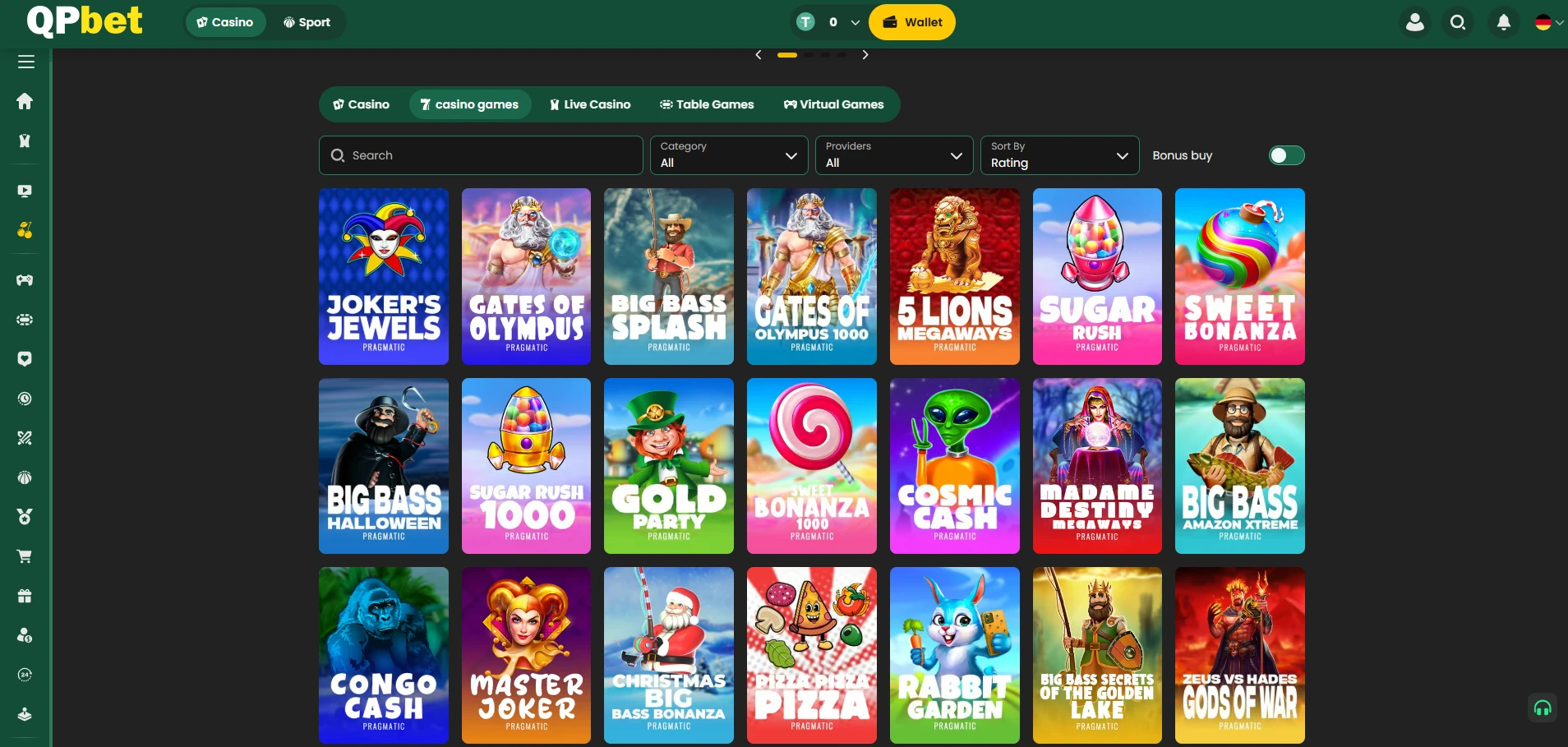Open Sugar Rush game tile
This screenshot has height=747, width=1568.
click(x=1097, y=276)
